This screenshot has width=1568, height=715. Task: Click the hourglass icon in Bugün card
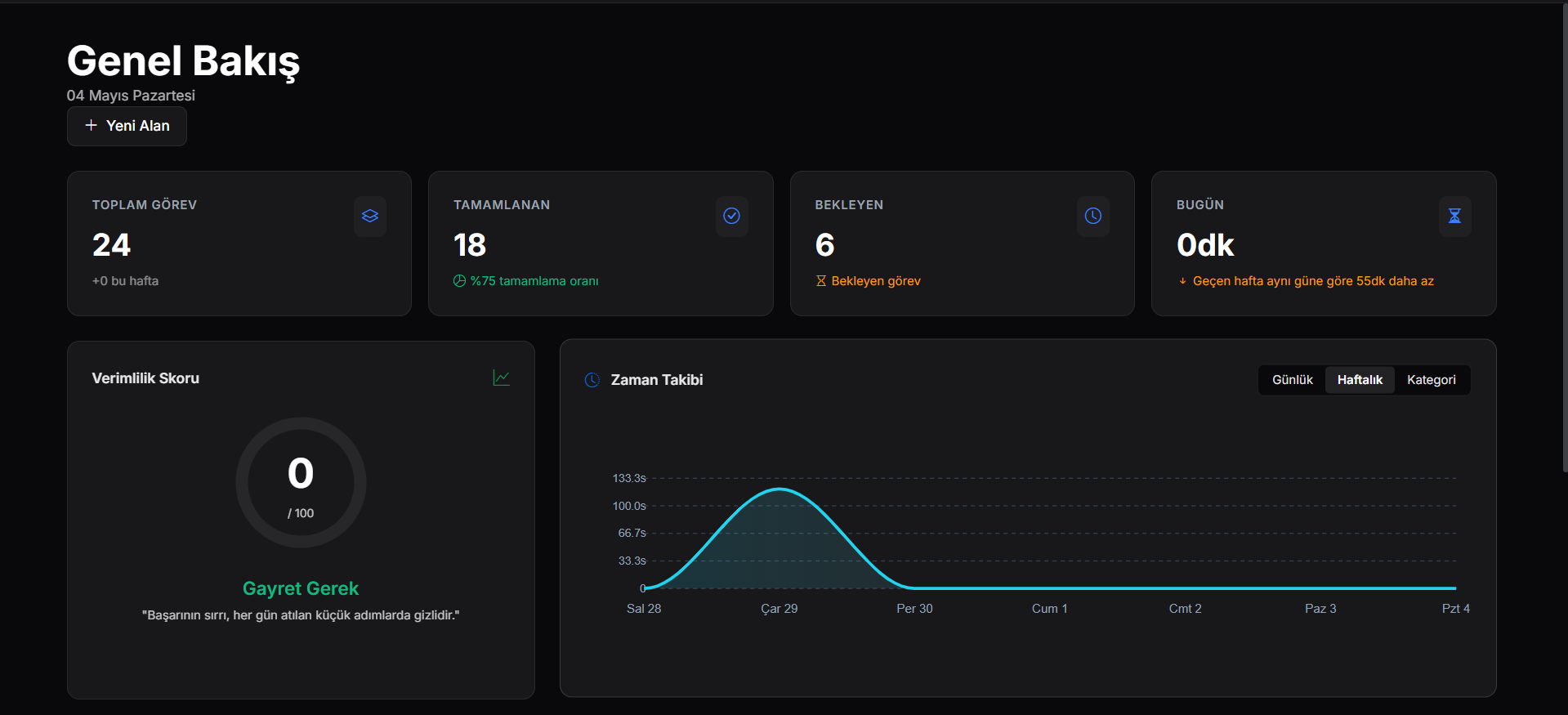point(1454,216)
